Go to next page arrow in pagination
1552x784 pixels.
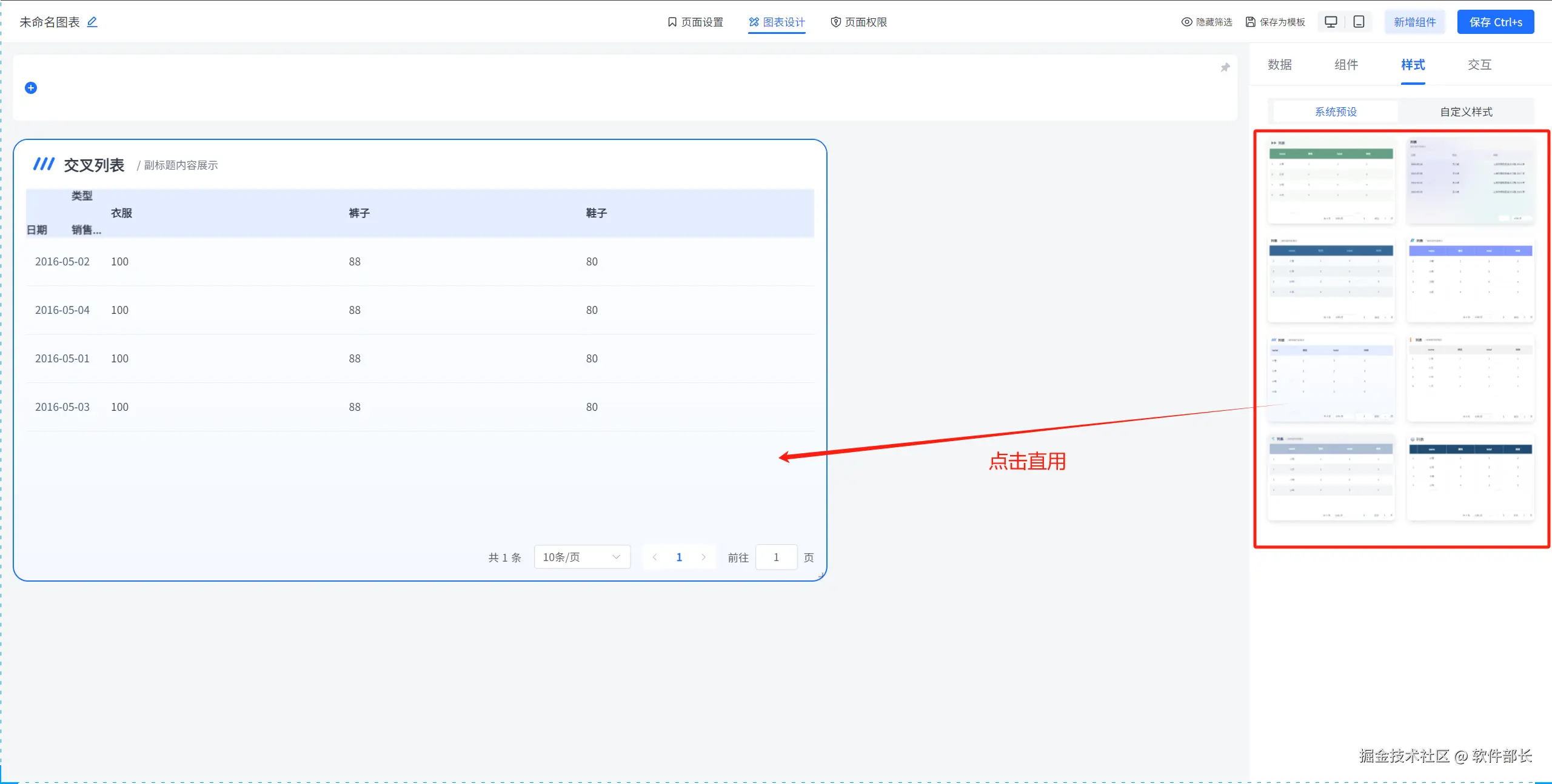(703, 557)
